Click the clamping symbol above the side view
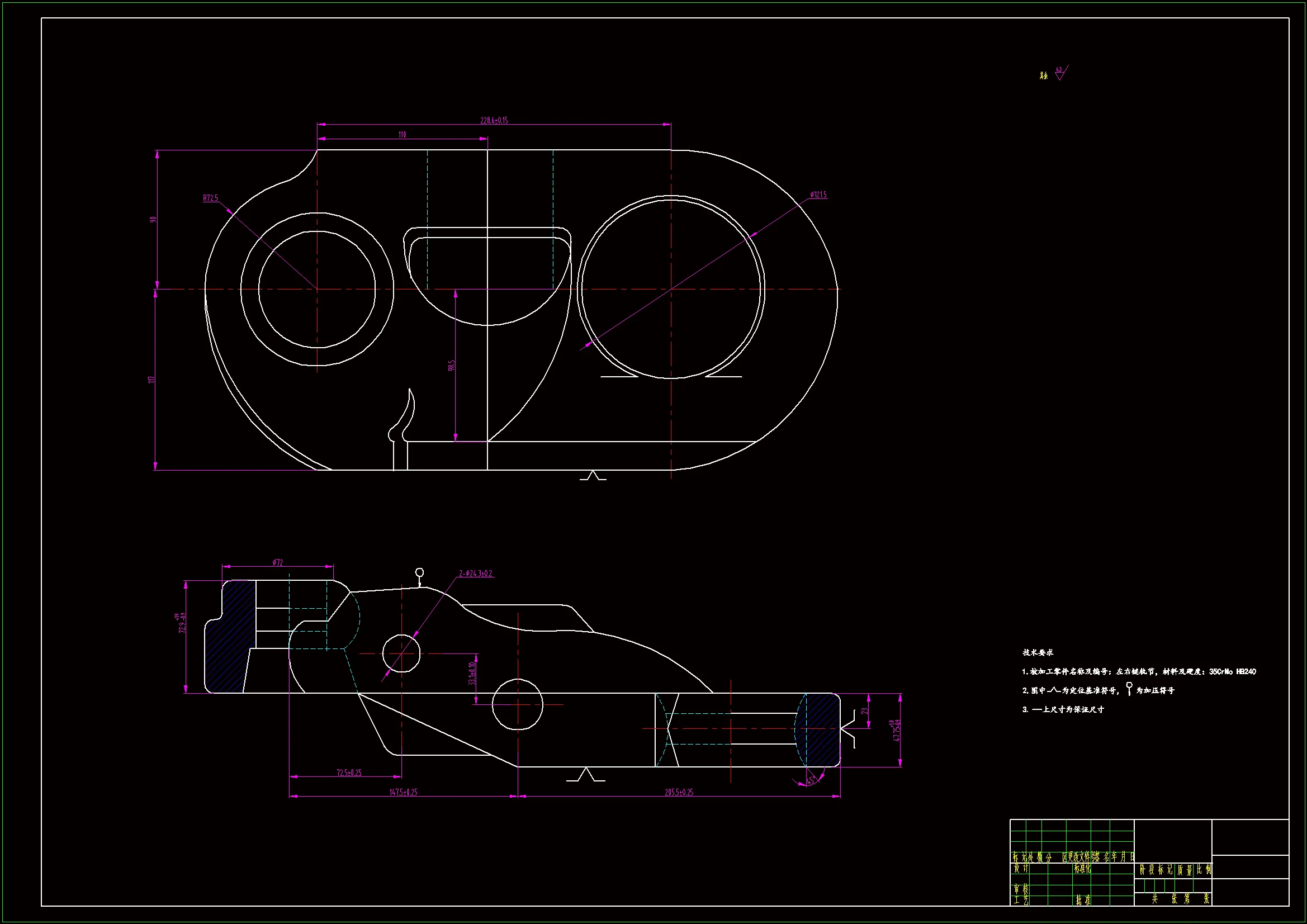This screenshot has width=1307, height=924. pos(419,577)
